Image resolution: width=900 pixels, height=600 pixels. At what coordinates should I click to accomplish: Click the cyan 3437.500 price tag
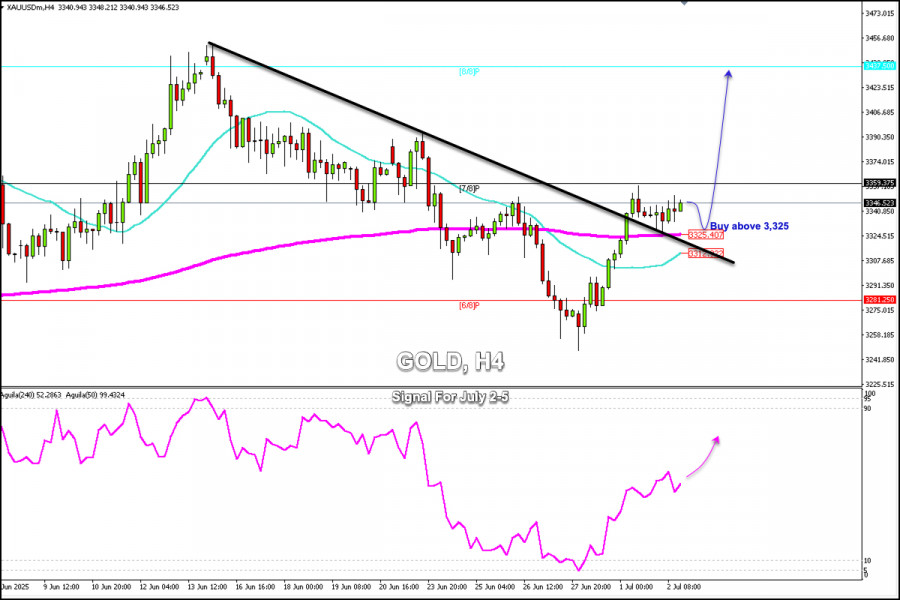click(880, 67)
